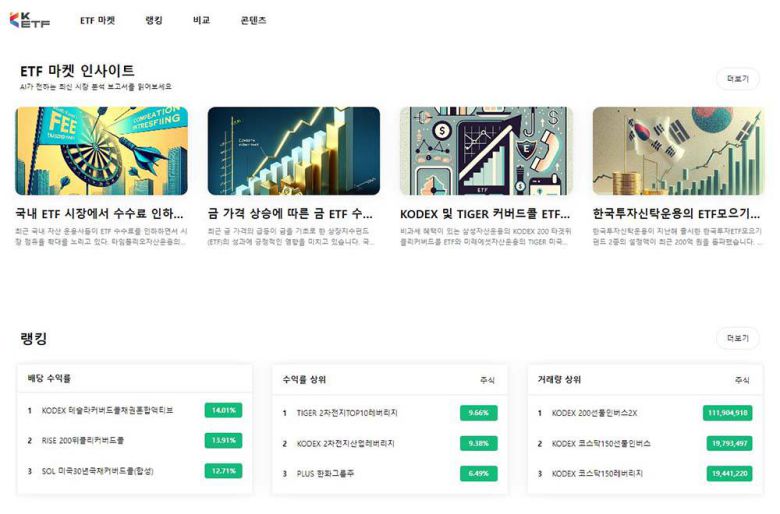The image size is (780, 514).
Task: Open the 비교 menu item
Action: (201, 20)
